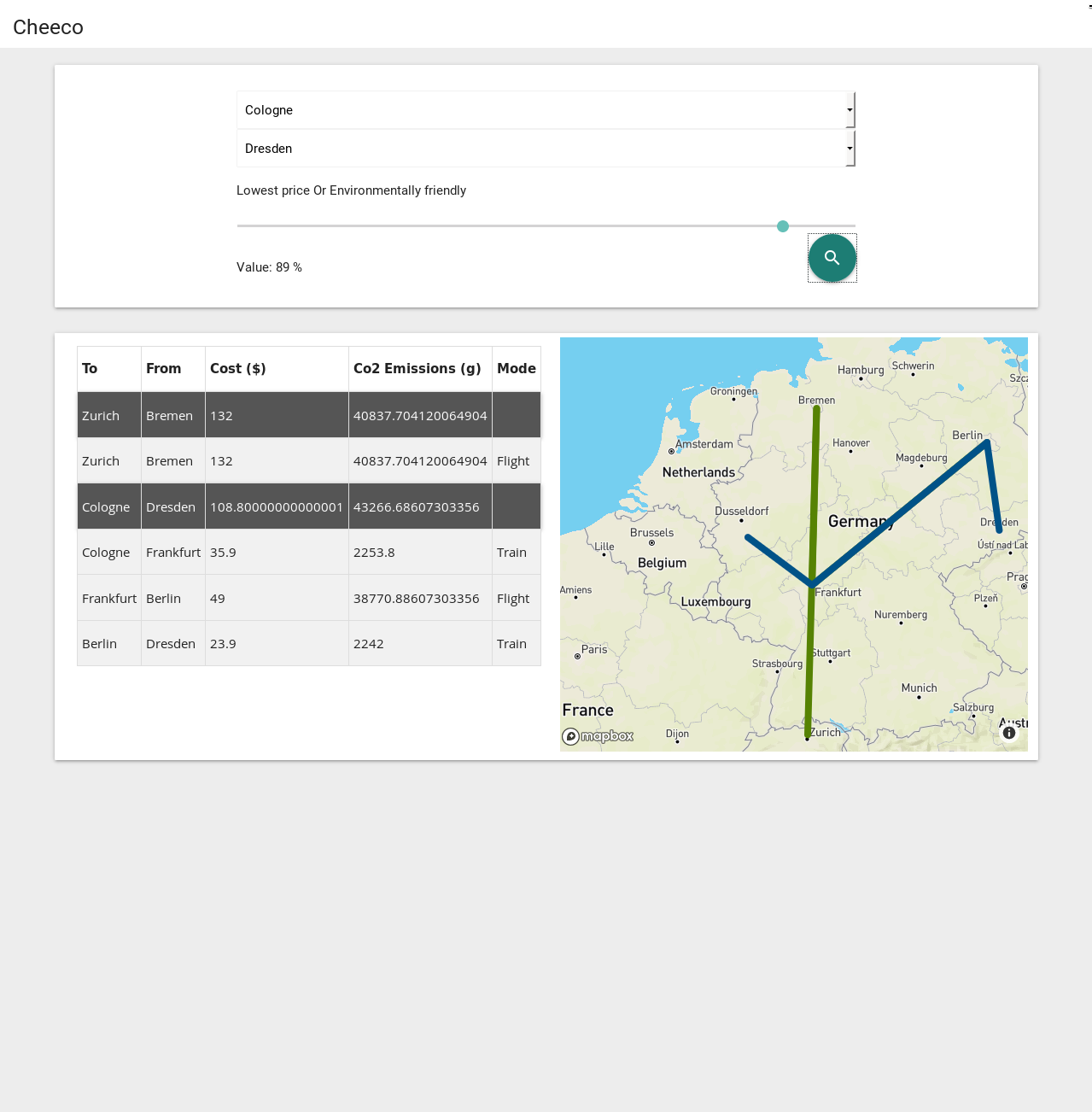Click the Mapbox logo on map
Screen dimensions: 1092x1112
click(598, 736)
